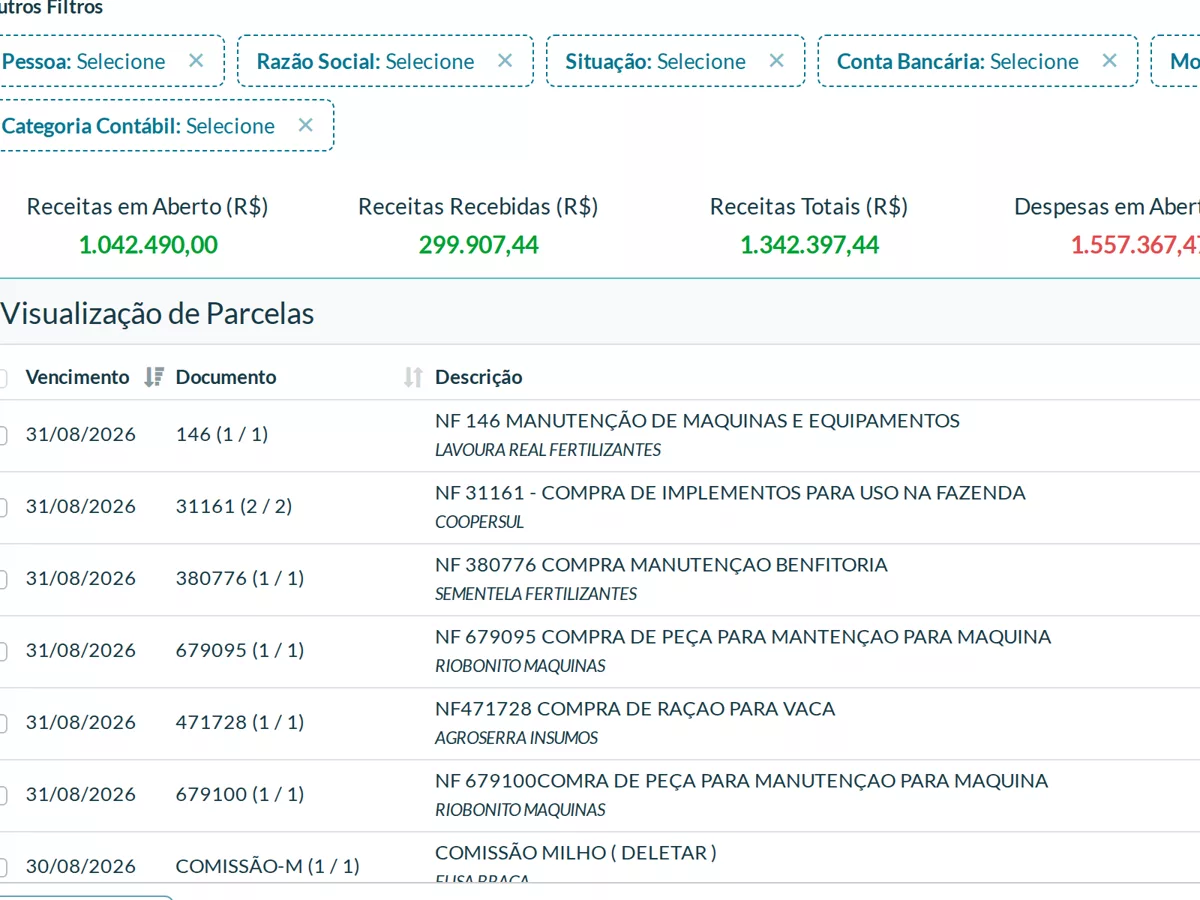Viewport: 1200px width, 900px height.
Task: Click the 30/08/2026 due date cell
Action: [81, 866]
